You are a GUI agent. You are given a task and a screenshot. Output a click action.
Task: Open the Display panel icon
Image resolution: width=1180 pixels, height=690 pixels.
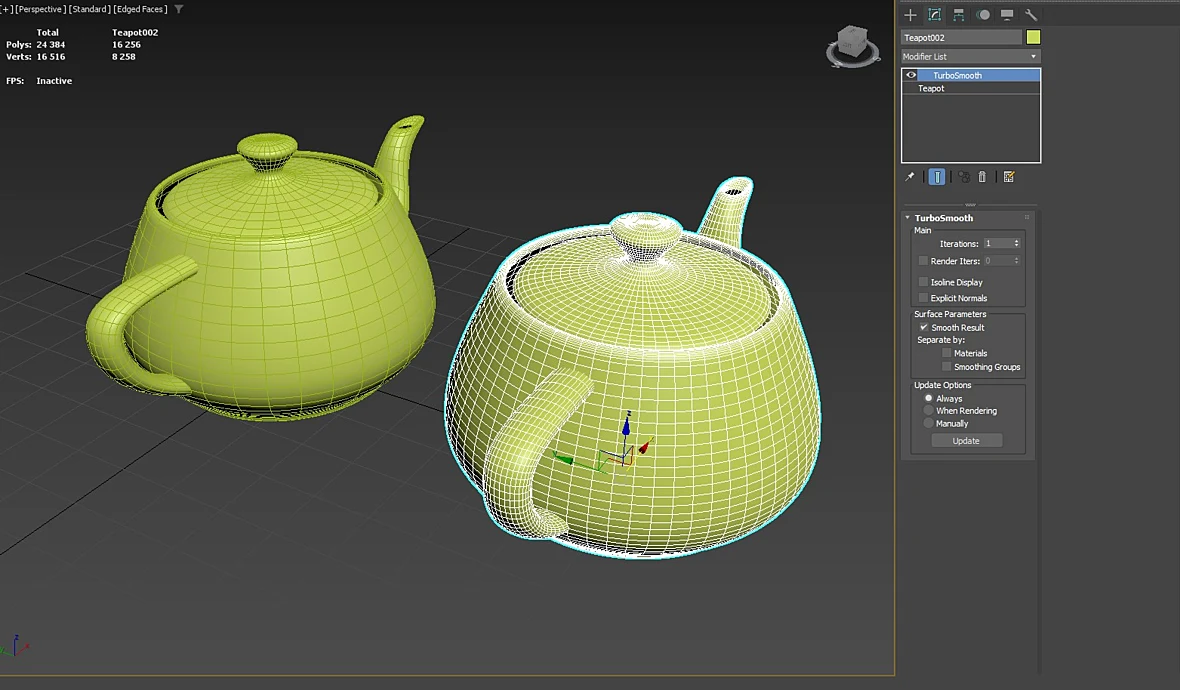[1007, 14]
